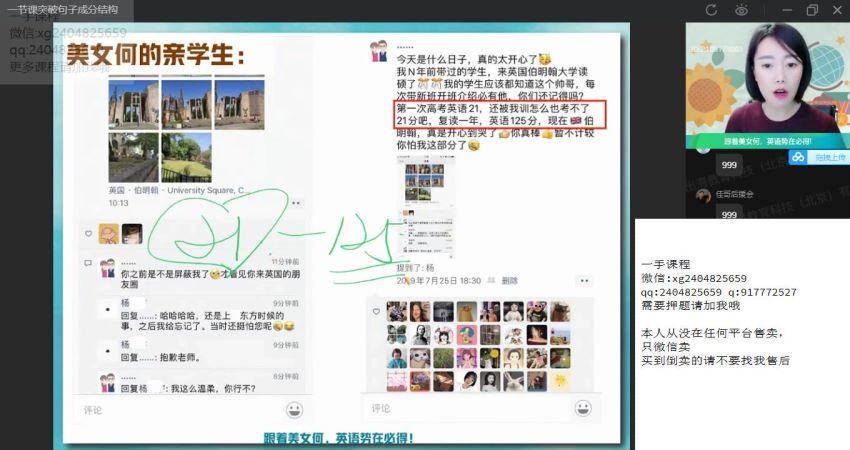Screen dimensions: 850x450
Task: Click the reply starting 哈哈哈哈, 还是上
Action: point(208,320)
